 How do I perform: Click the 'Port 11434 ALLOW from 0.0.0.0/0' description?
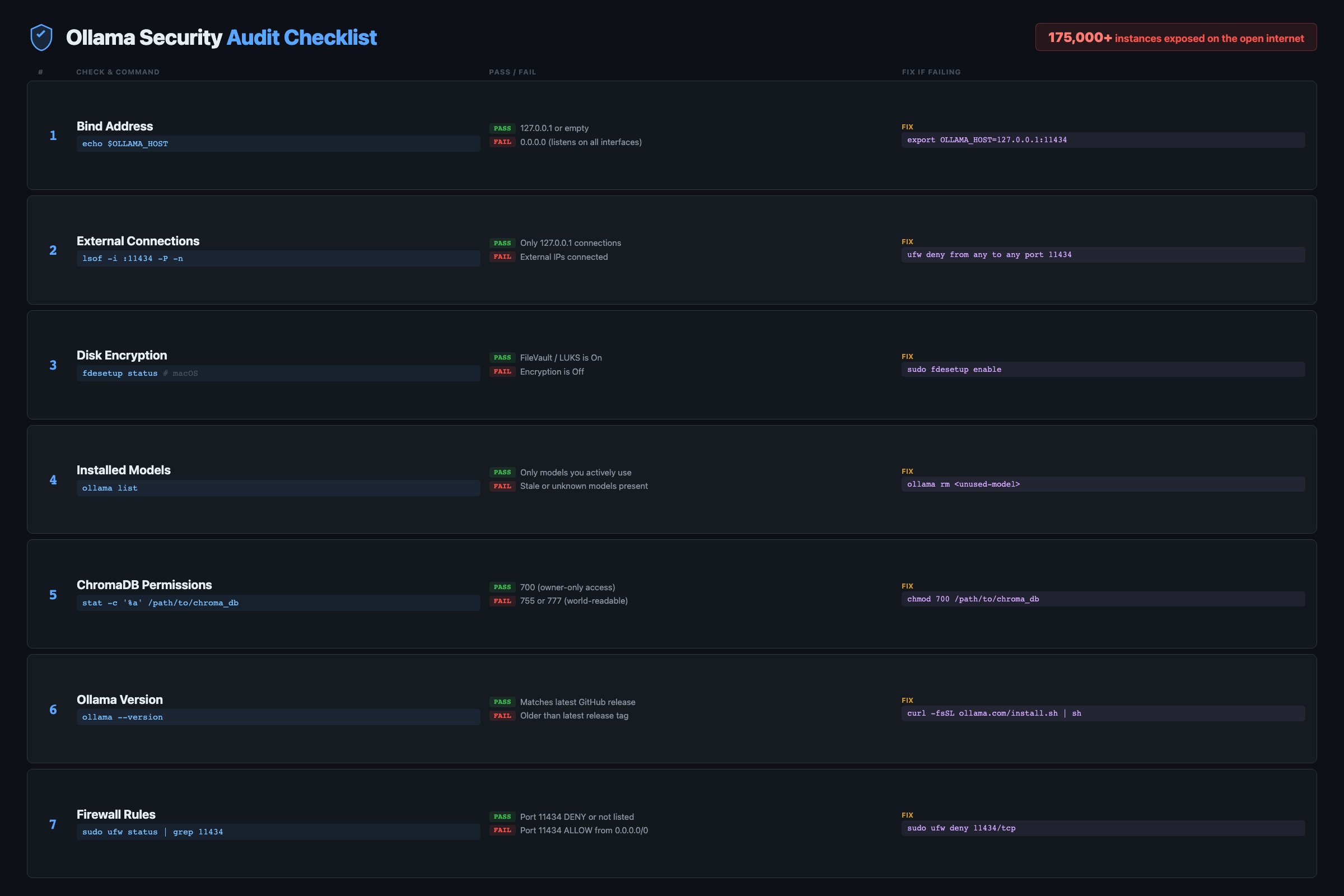point(584,830)
